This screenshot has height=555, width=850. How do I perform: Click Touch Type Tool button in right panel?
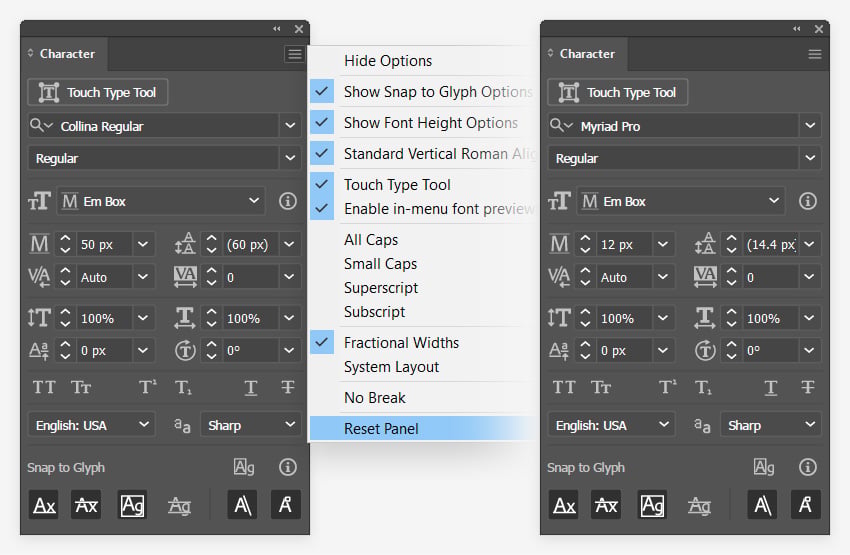617,92
